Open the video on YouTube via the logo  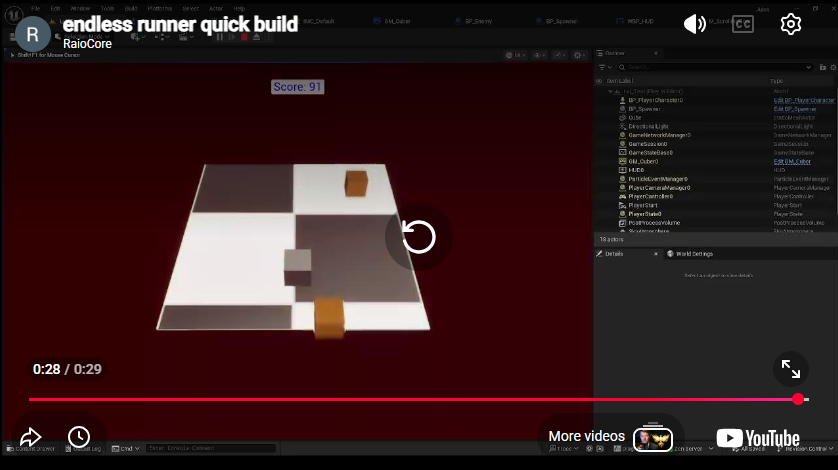(758, 438)
